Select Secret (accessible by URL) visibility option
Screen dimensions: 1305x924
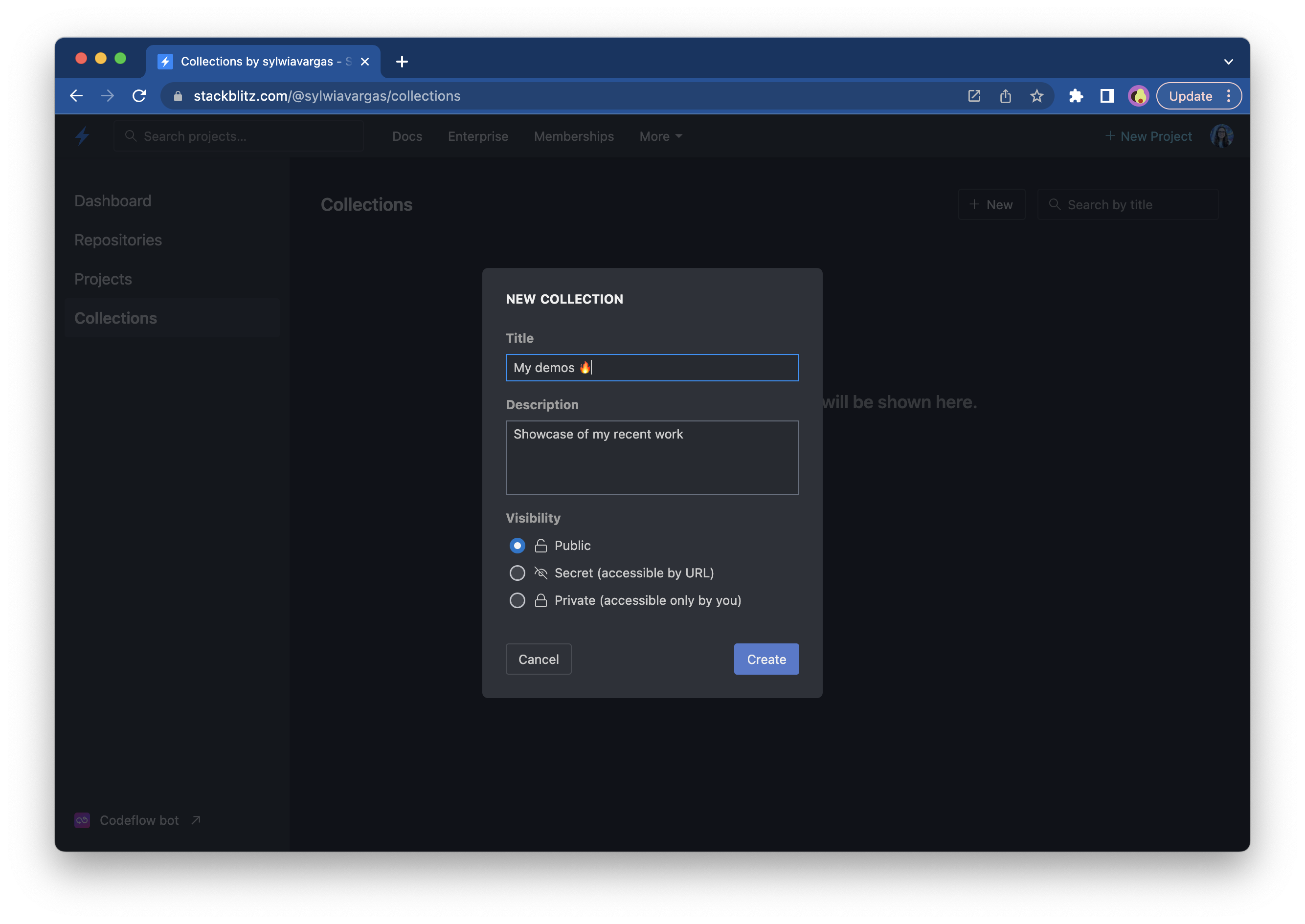[517, 573]
